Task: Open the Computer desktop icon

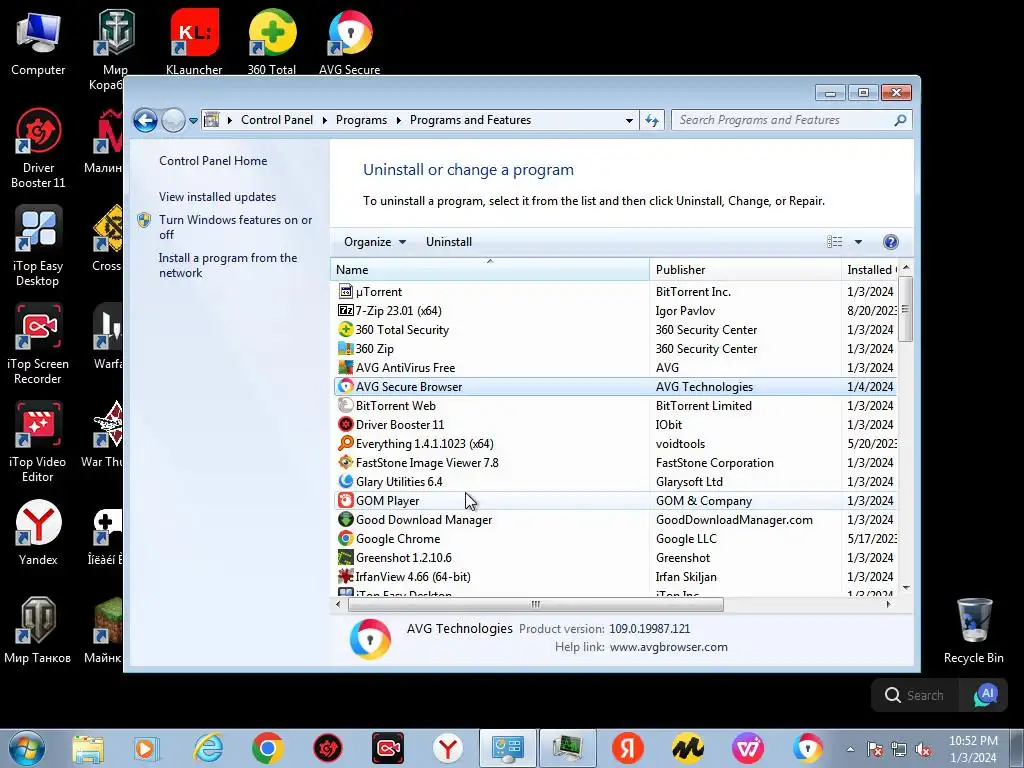Action: coord(38,44)
